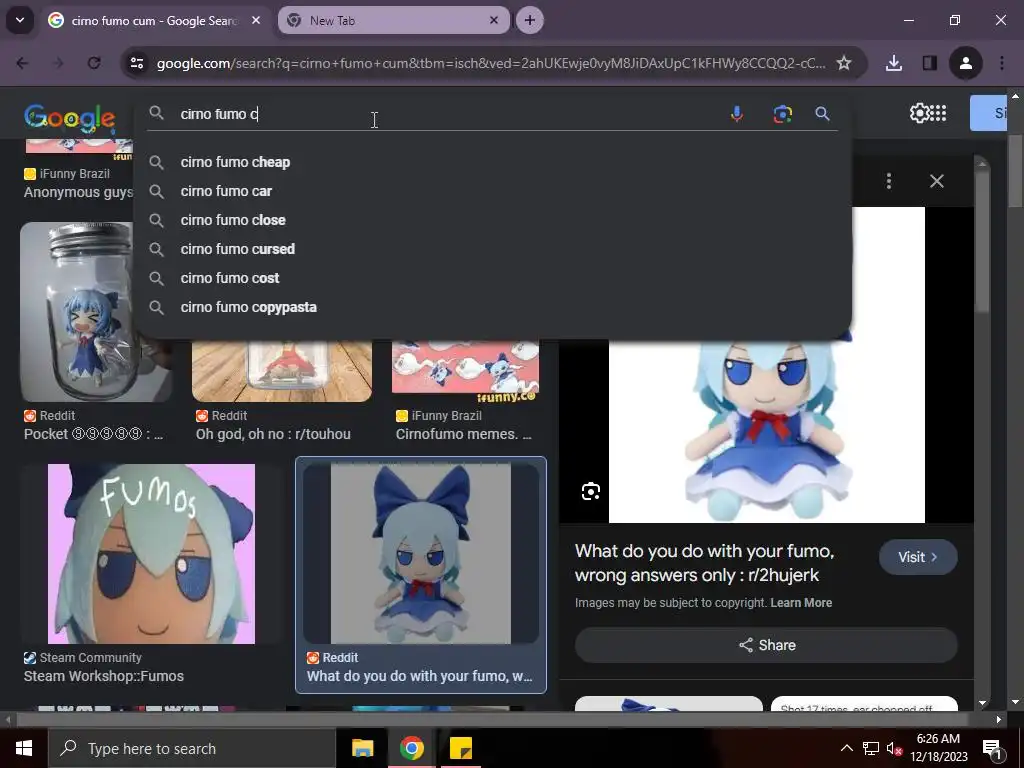Screen dimensions: 1024x768
Task: View site information icon in address bar
Action: (137, 63)
